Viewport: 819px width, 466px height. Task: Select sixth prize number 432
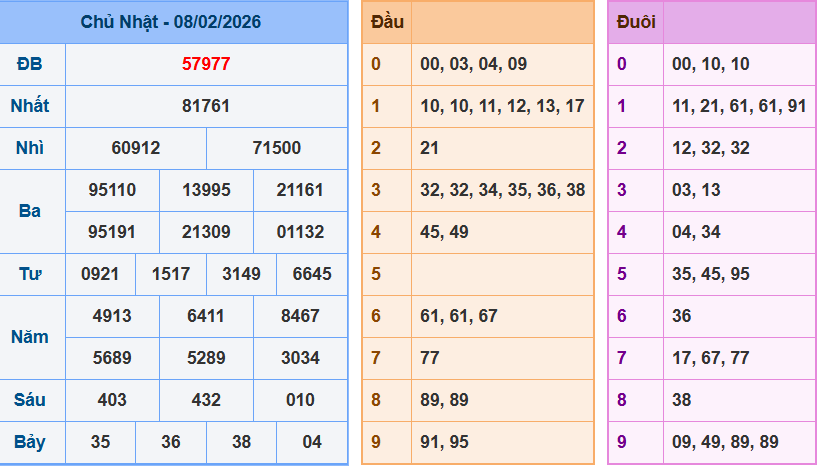[x=206, y=400]
